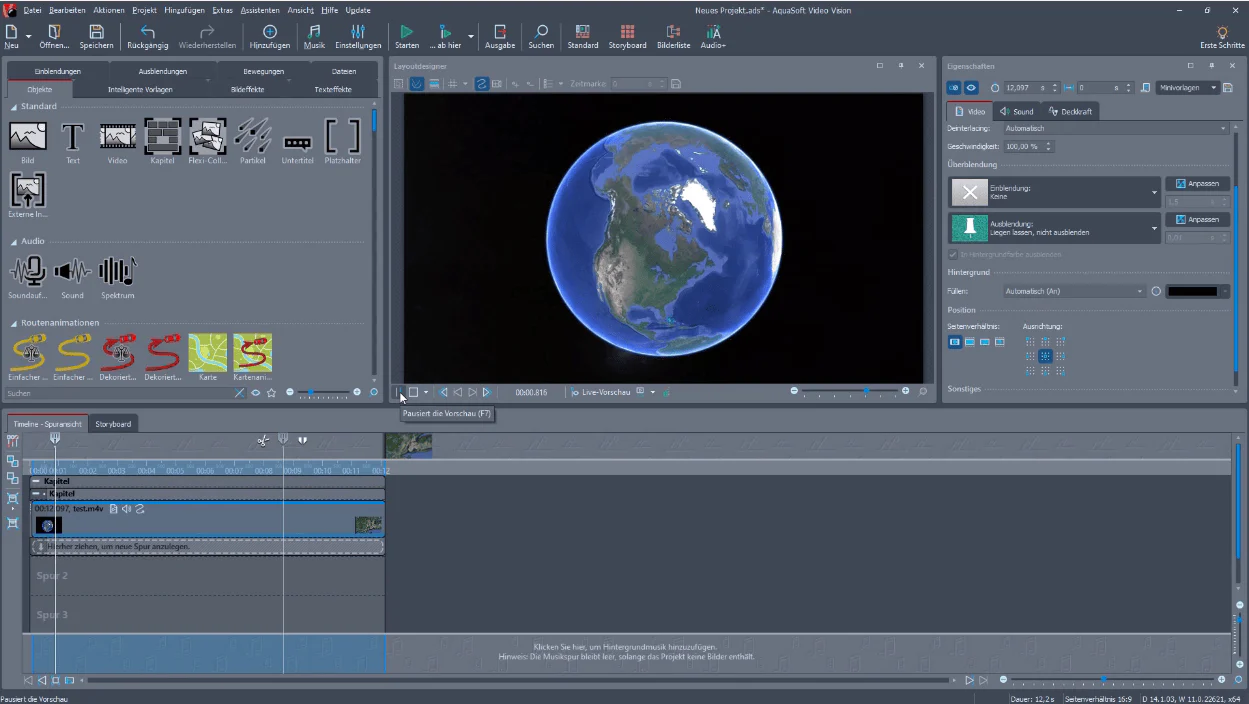Screen dimensions: 1249x704
Task: Open Einstellungen from the toolbar
Action: [x=358, y=37]
